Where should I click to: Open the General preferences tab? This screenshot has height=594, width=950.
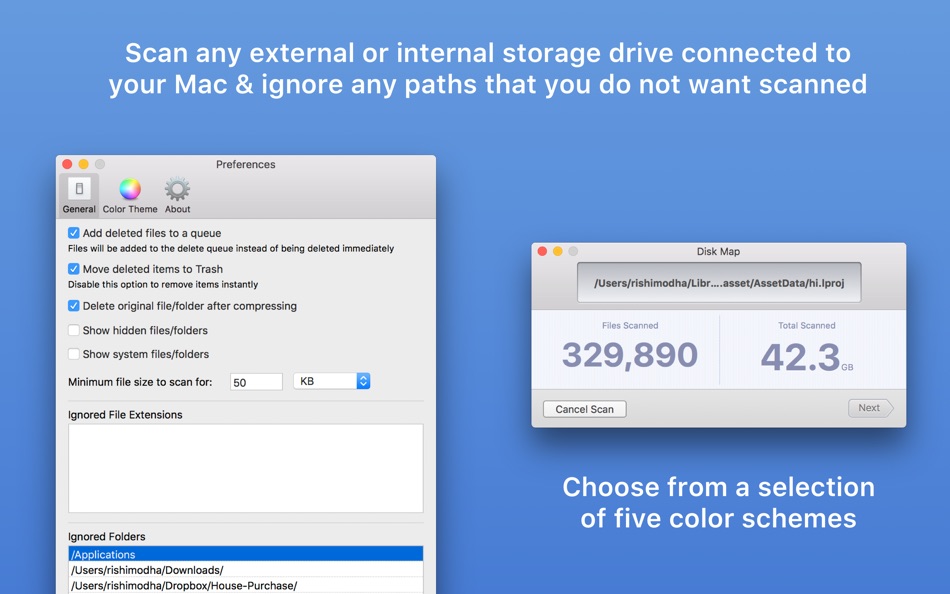[79, 195]
